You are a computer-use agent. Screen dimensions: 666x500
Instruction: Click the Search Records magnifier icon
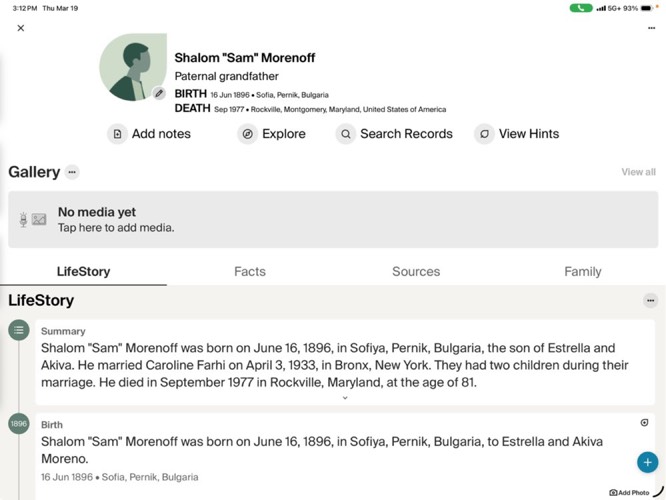345,134
